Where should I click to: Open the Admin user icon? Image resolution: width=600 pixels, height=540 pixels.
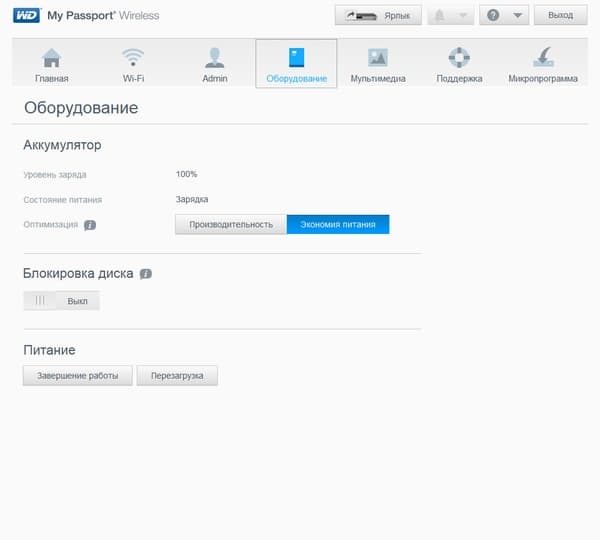(x=215, y=57)
